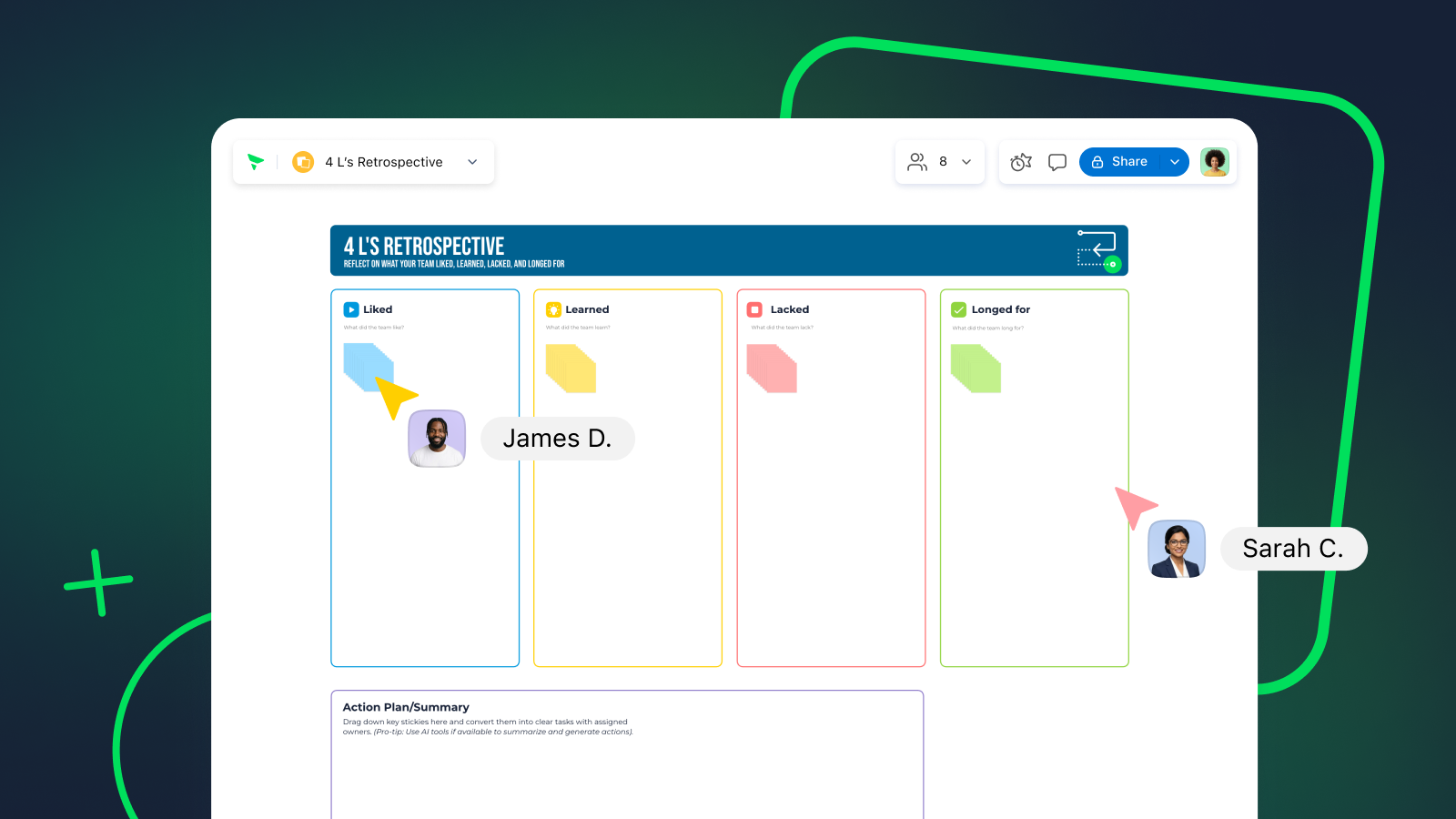Expand the 4 L's Retrospective board dropdown
This screenshot has height=819, width=1456.
tap(472, 162)
